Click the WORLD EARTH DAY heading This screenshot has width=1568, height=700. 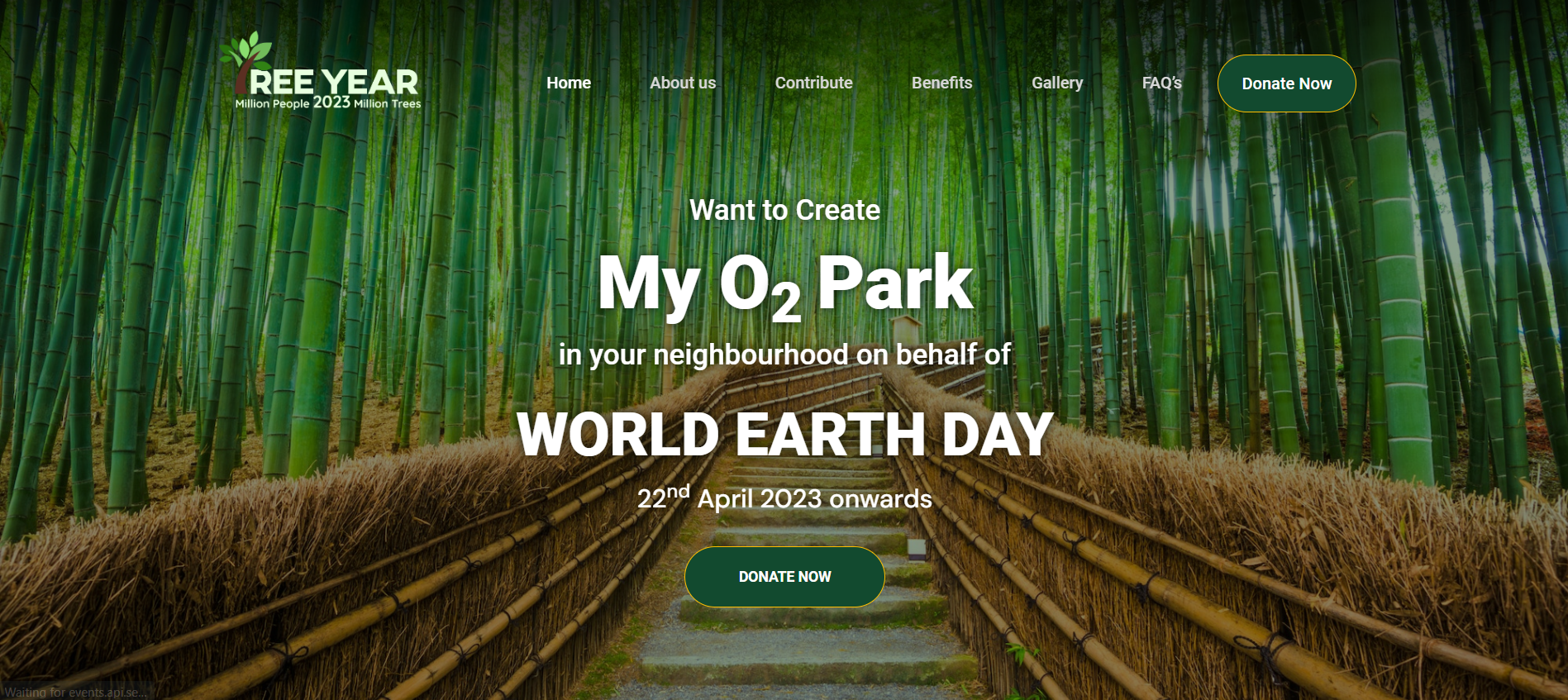tap(784, 435)
